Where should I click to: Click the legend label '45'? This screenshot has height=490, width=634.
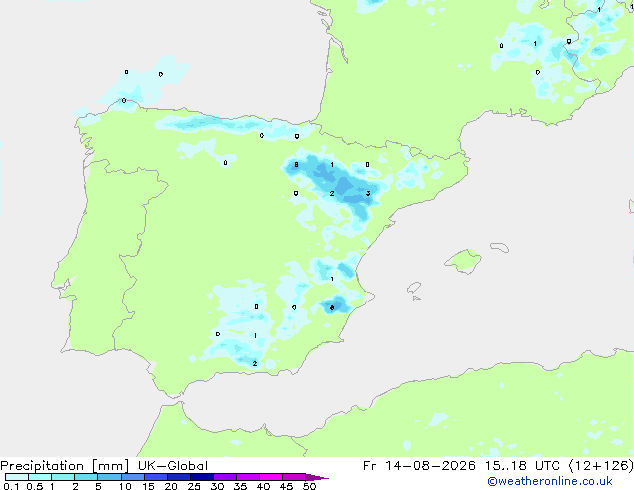[x=286, y=486]
